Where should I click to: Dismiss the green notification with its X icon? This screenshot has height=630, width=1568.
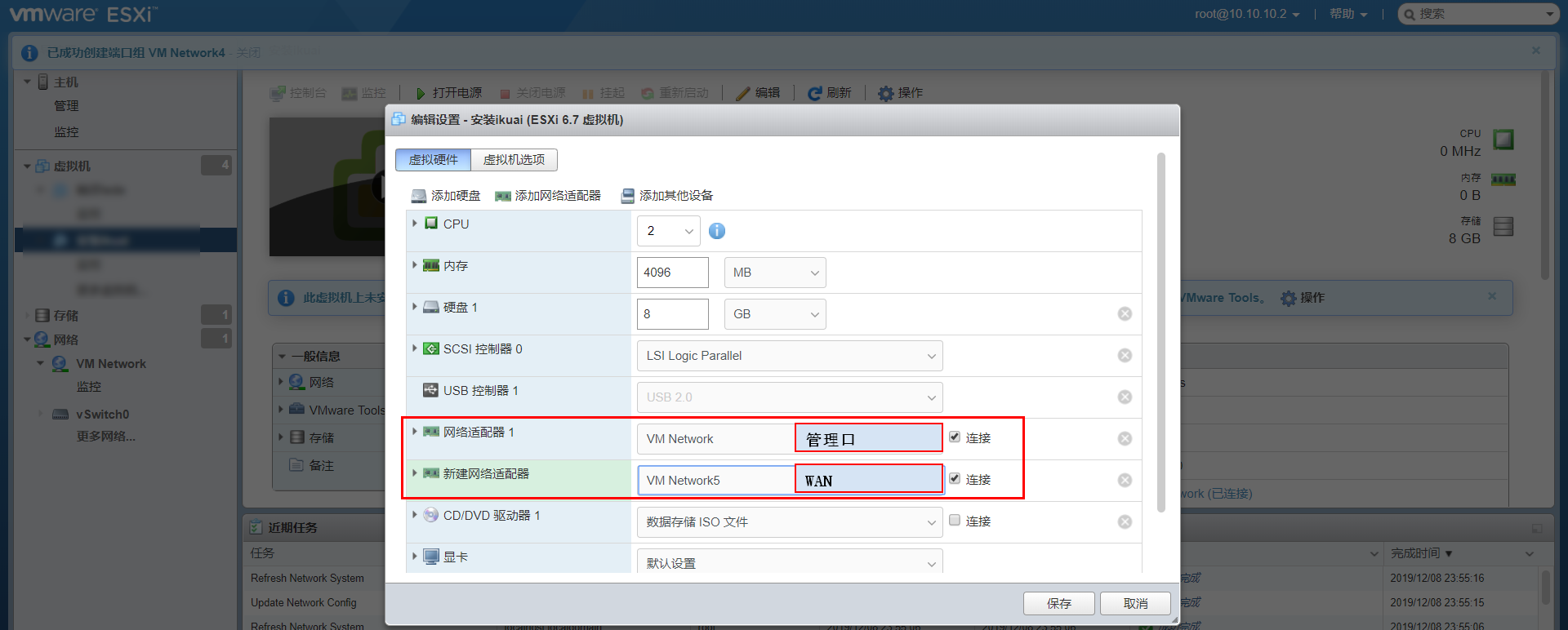[x=1536, y=51]
